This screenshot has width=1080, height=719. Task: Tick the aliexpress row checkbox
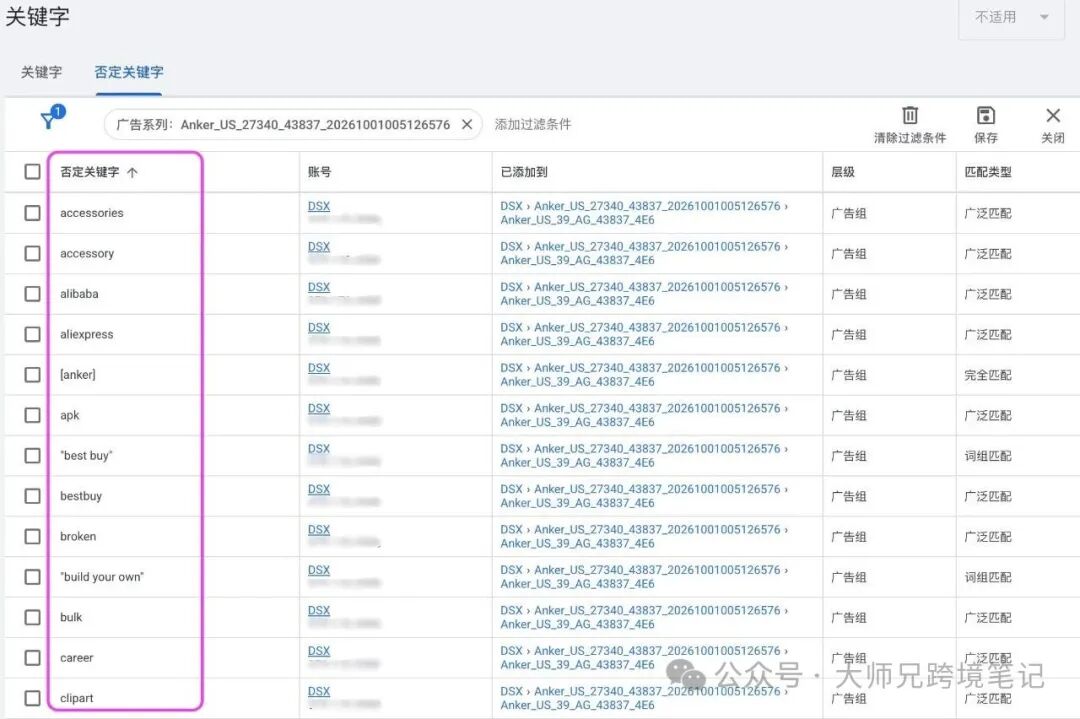click(x=32, y=334)
